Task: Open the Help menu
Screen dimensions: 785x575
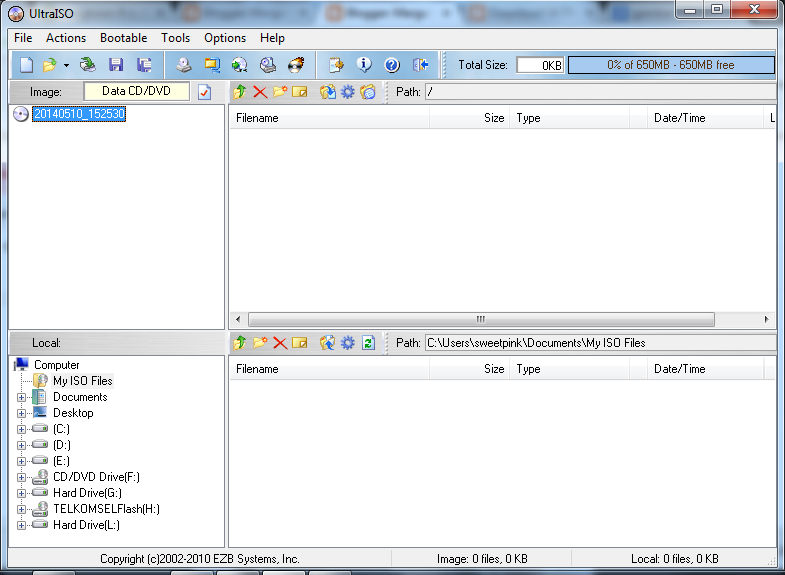Action: click(x=272, y=38)
